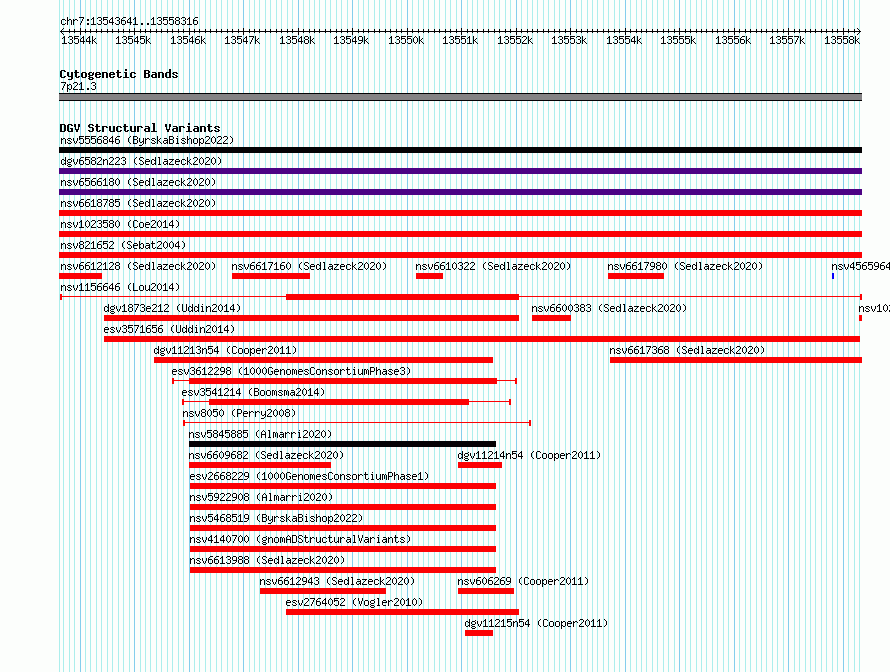Open nsv5922908 (Almarri2020) variant
This screenshot has height=672, width=890.
pos(261,497)
